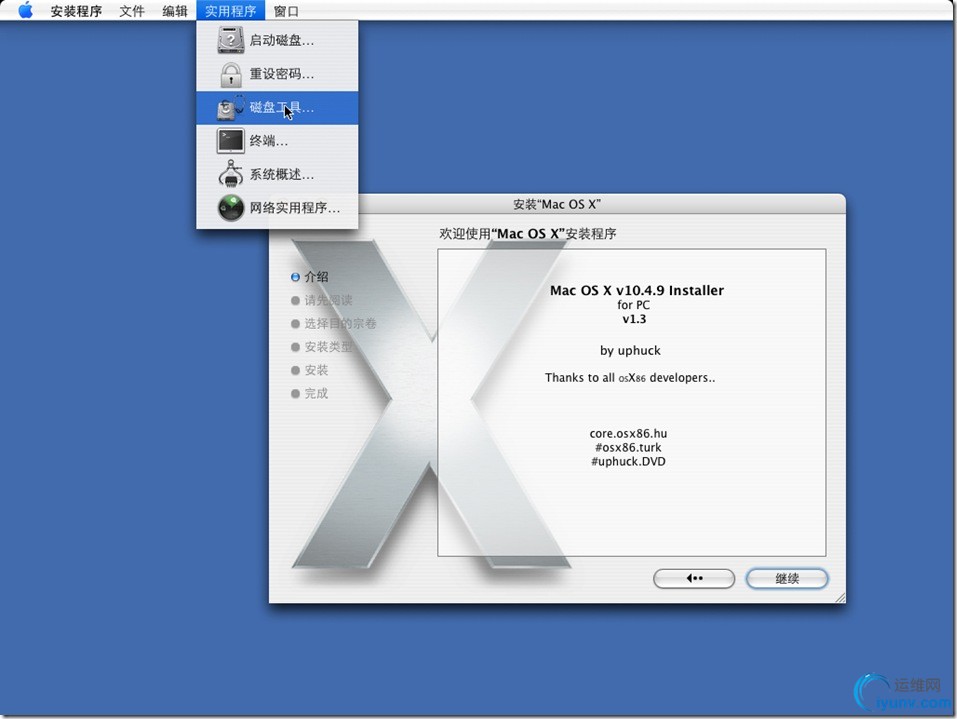Click the 安装类型 step label
The width and height of the screenshot is (957, 719).
click(328, 347)
